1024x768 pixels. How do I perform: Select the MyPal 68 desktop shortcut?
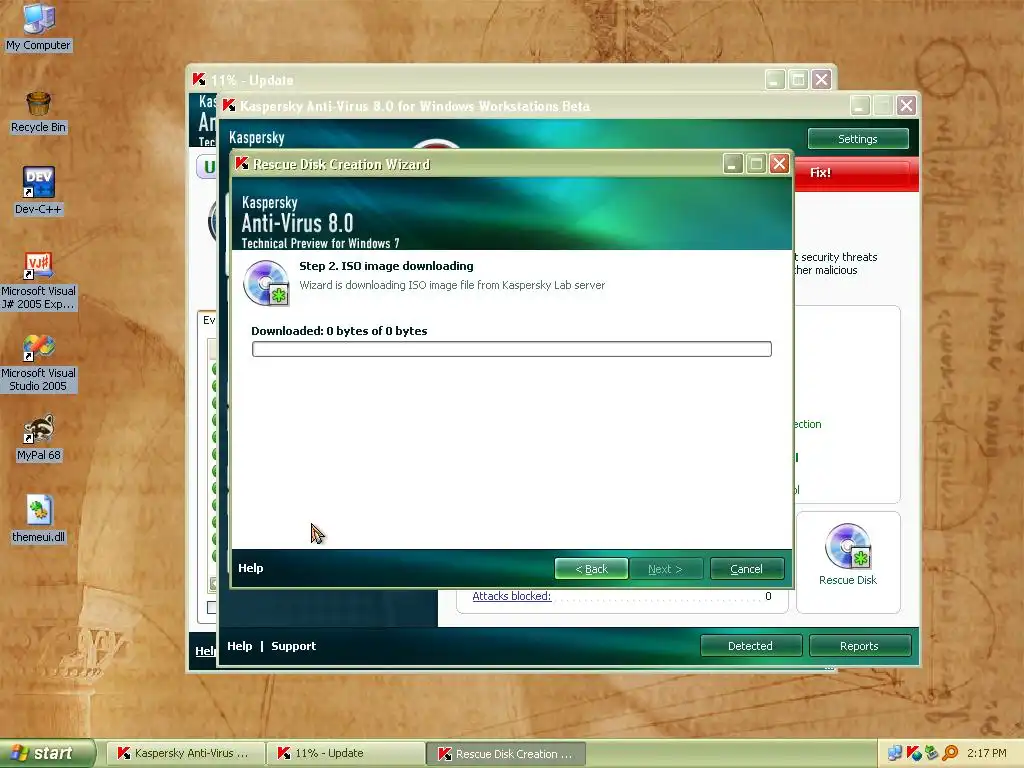pyautogui.click(x=38, y=438)
